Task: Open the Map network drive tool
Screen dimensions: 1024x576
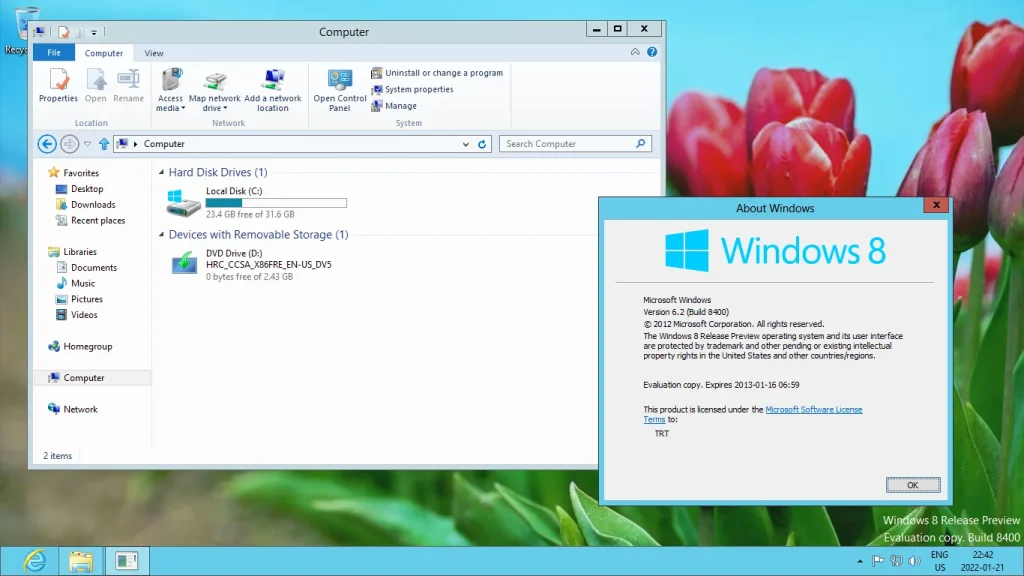Action: tap(215, 89)
